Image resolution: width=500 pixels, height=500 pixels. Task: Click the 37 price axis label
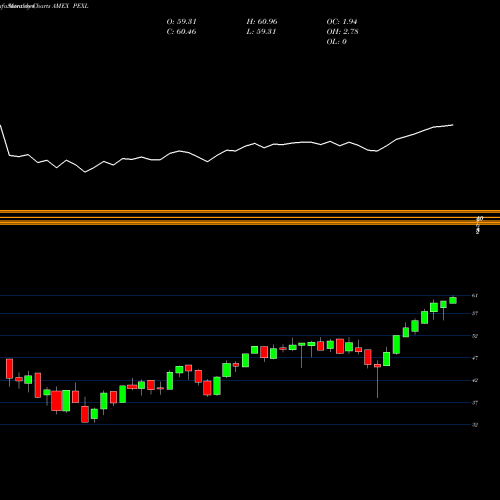[x=475, y=403]
